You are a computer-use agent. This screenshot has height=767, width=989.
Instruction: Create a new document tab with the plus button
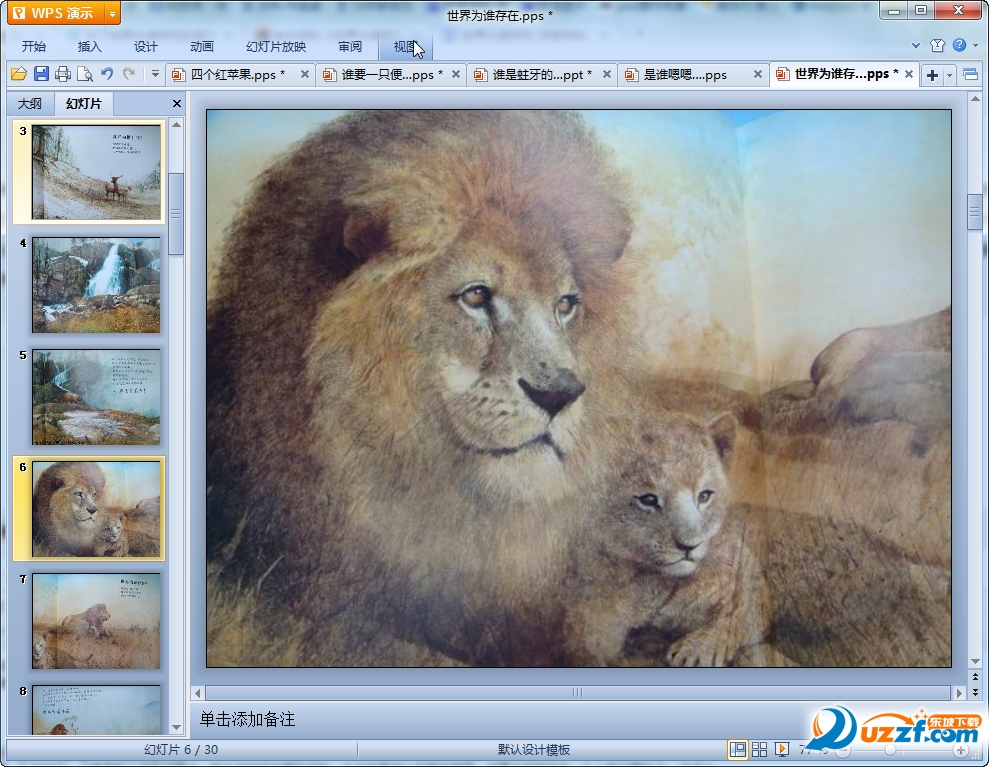coord(932,75)
